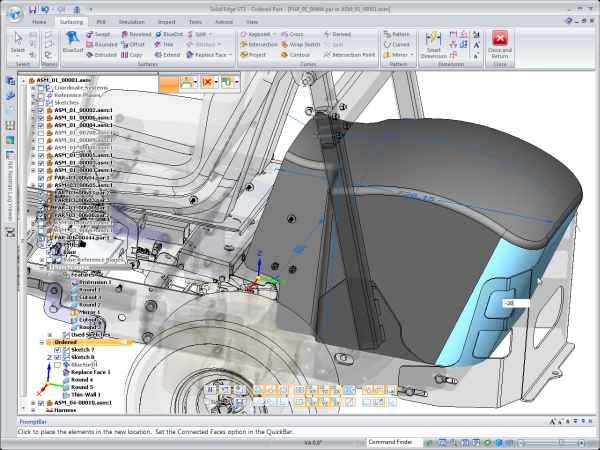Open the application menu orb button
Image resolution: width=600 pixels, height=450 pixels.
coord(12,12)
